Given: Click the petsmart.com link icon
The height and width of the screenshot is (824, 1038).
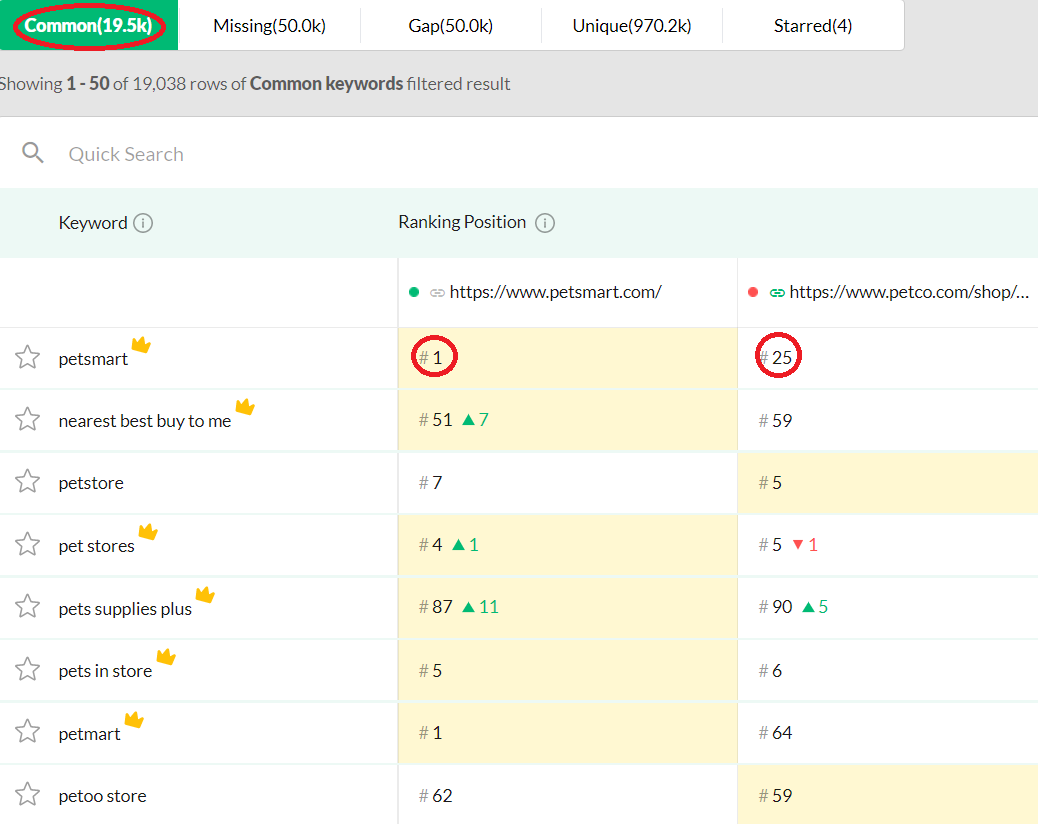Looking at the screenshot, I should pos(438,293).
